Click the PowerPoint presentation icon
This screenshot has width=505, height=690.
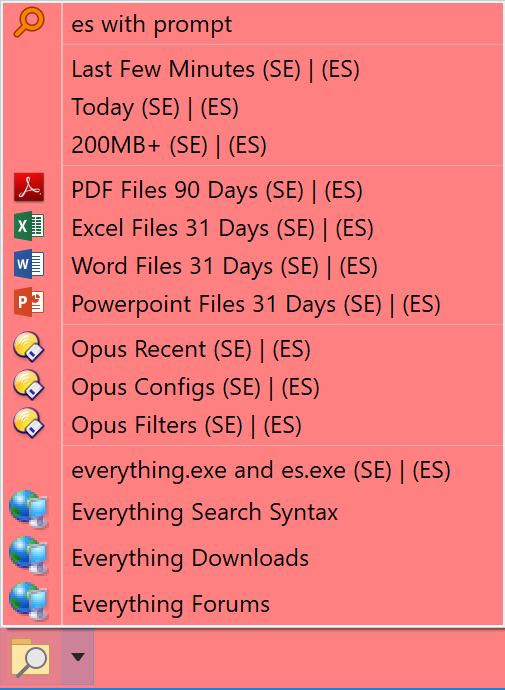(x=29, y=302)
